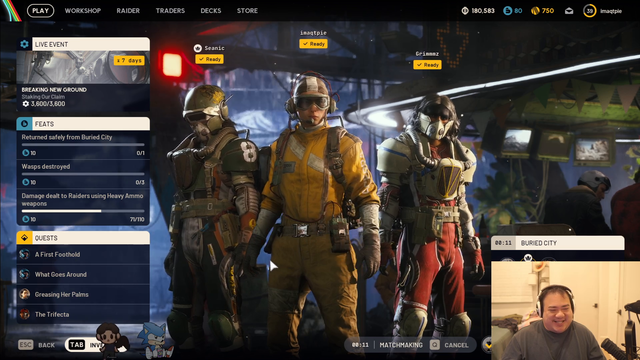The image size is (640, 360).
Task: Click the party leader icon beside Seanic
Action: click(198, 48)
